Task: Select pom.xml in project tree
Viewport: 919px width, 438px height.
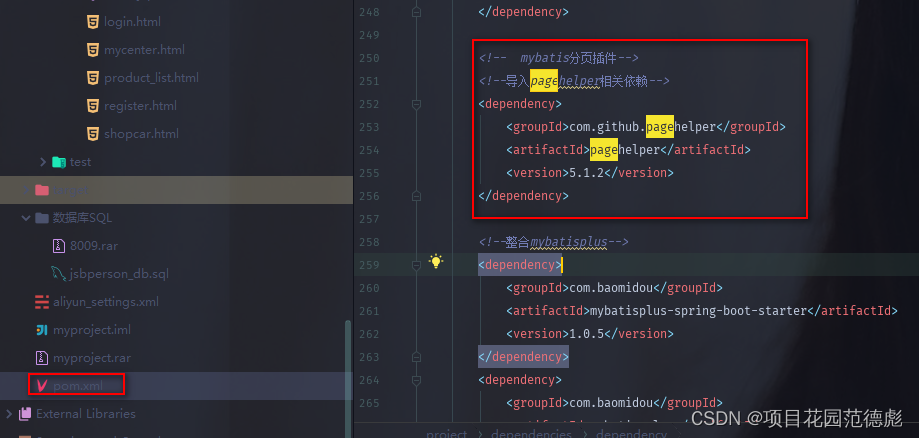Action: [x=77, y=386]
